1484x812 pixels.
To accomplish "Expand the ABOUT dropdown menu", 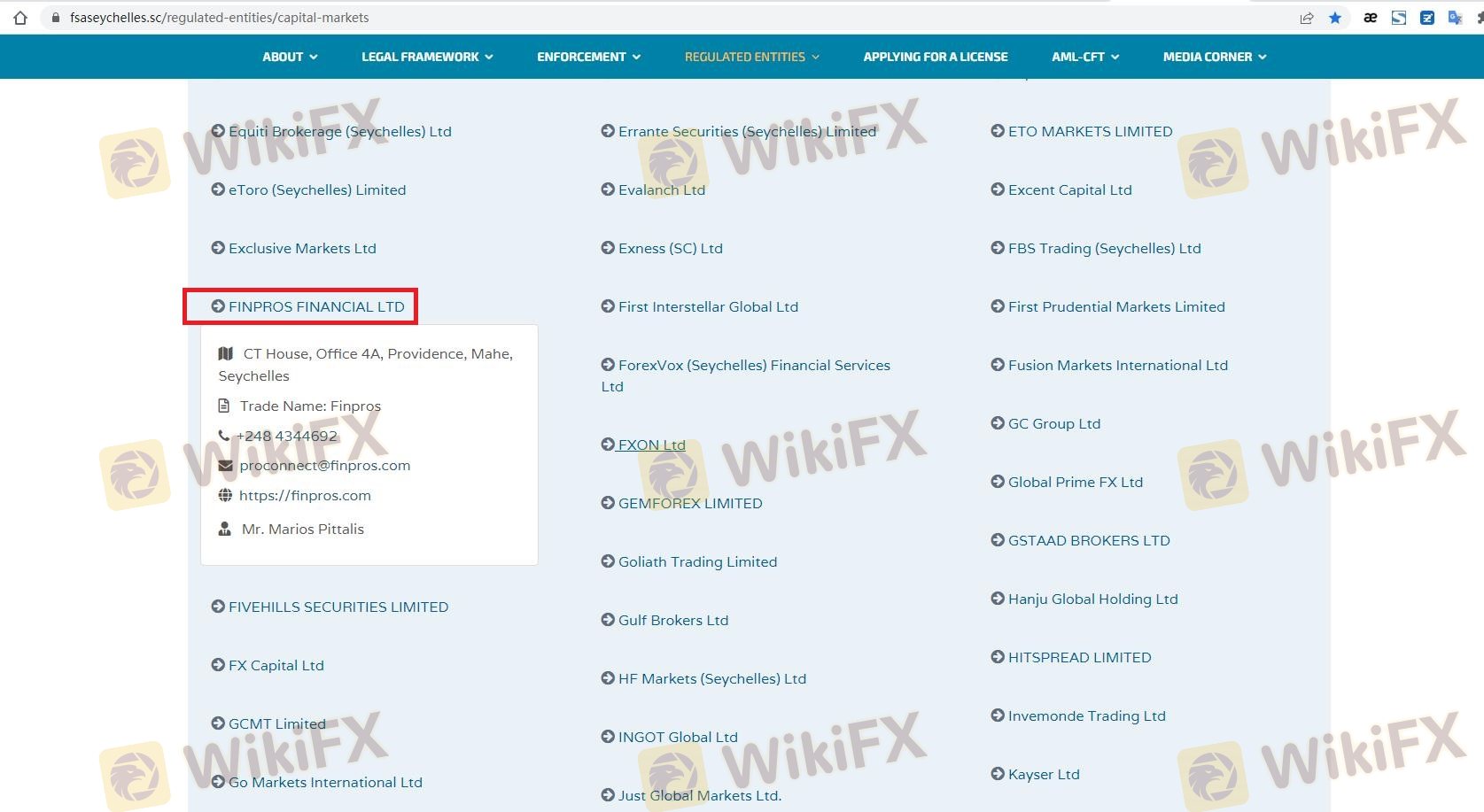I will point(290,57).
